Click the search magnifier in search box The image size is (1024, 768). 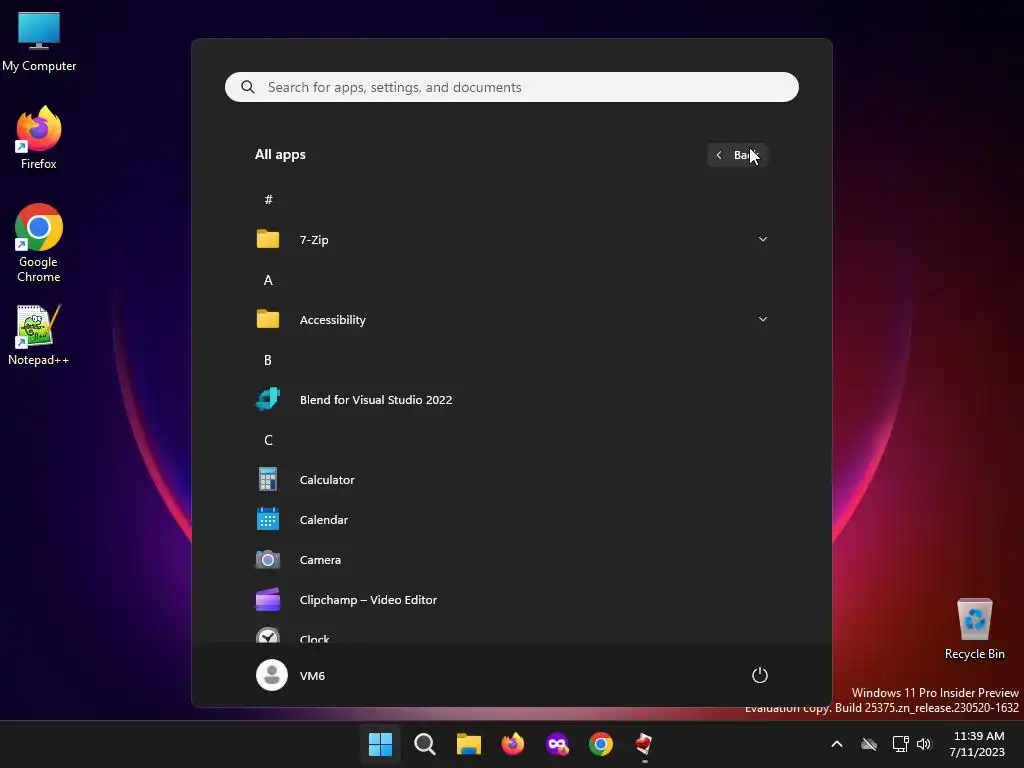[248, 87]
